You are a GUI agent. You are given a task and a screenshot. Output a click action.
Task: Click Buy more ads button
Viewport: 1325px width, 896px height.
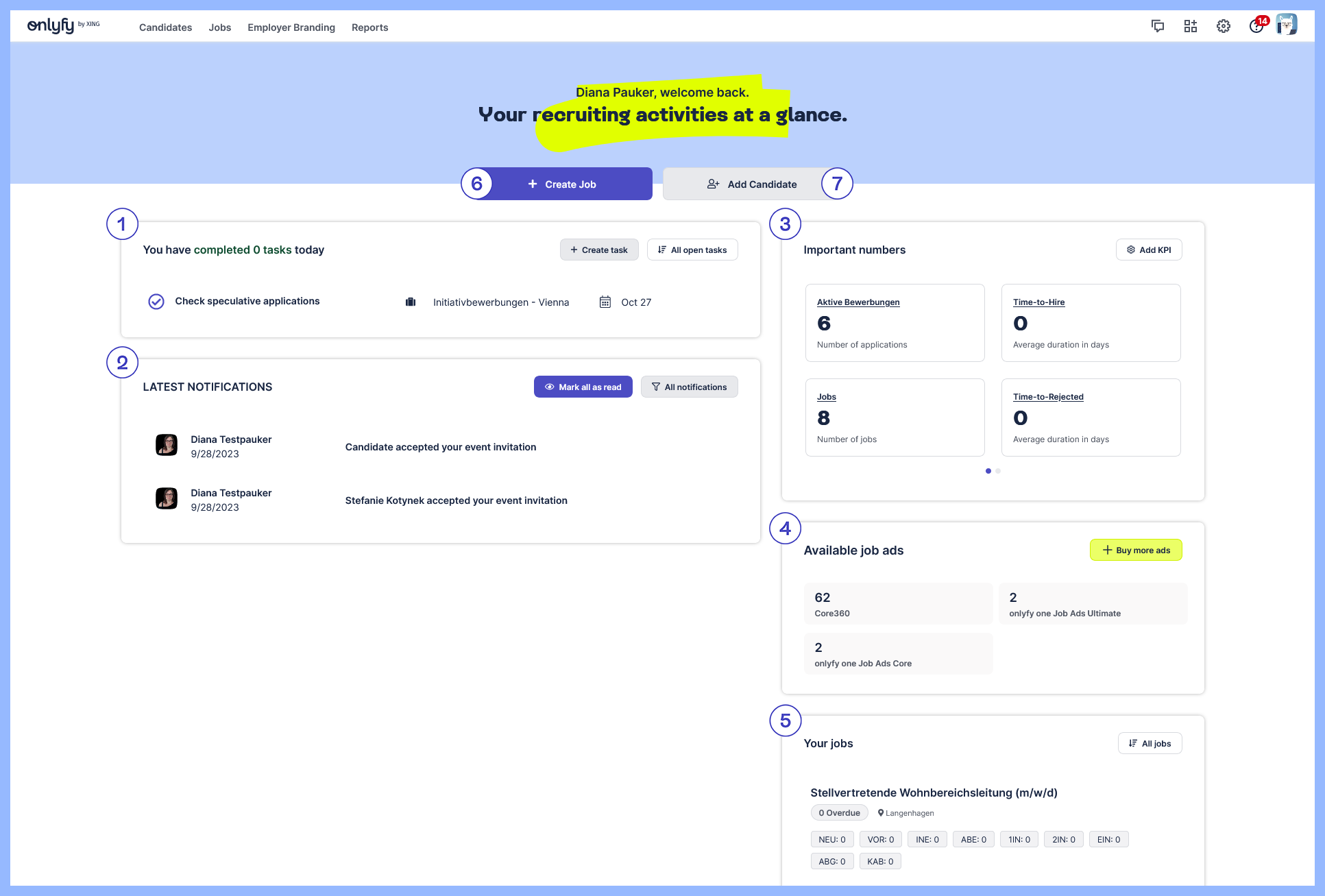pos(1135,550)
